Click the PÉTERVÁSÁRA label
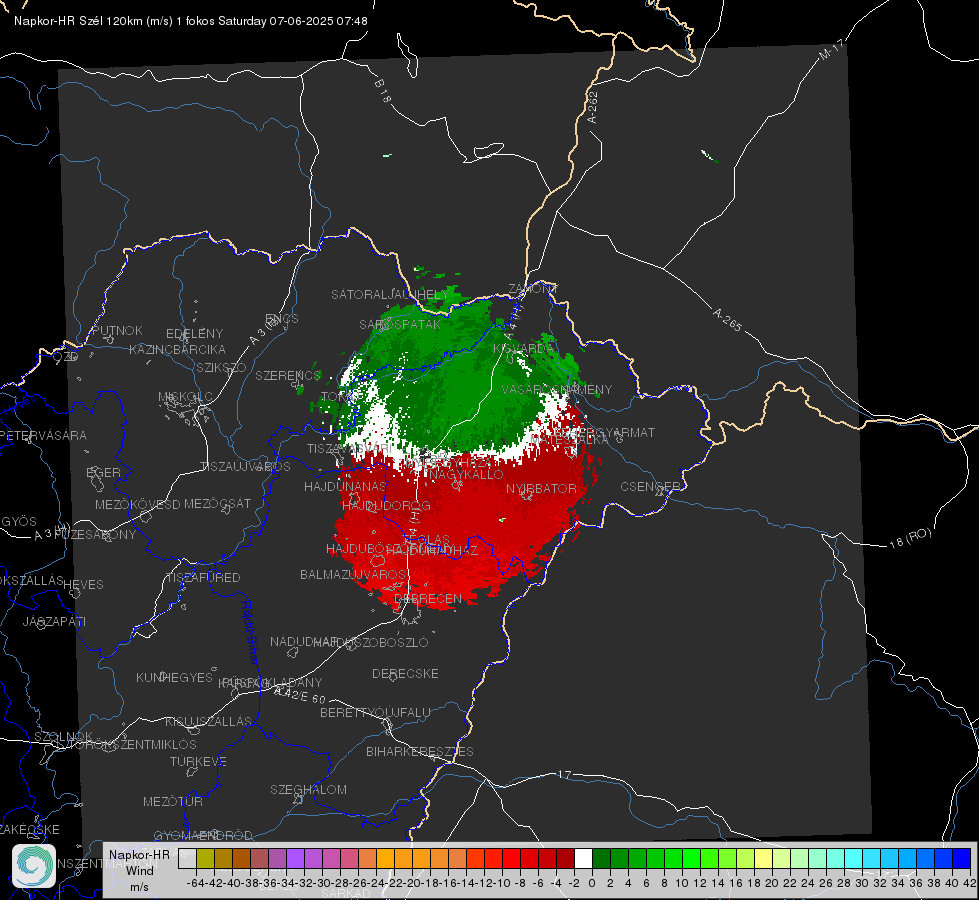 44,435
